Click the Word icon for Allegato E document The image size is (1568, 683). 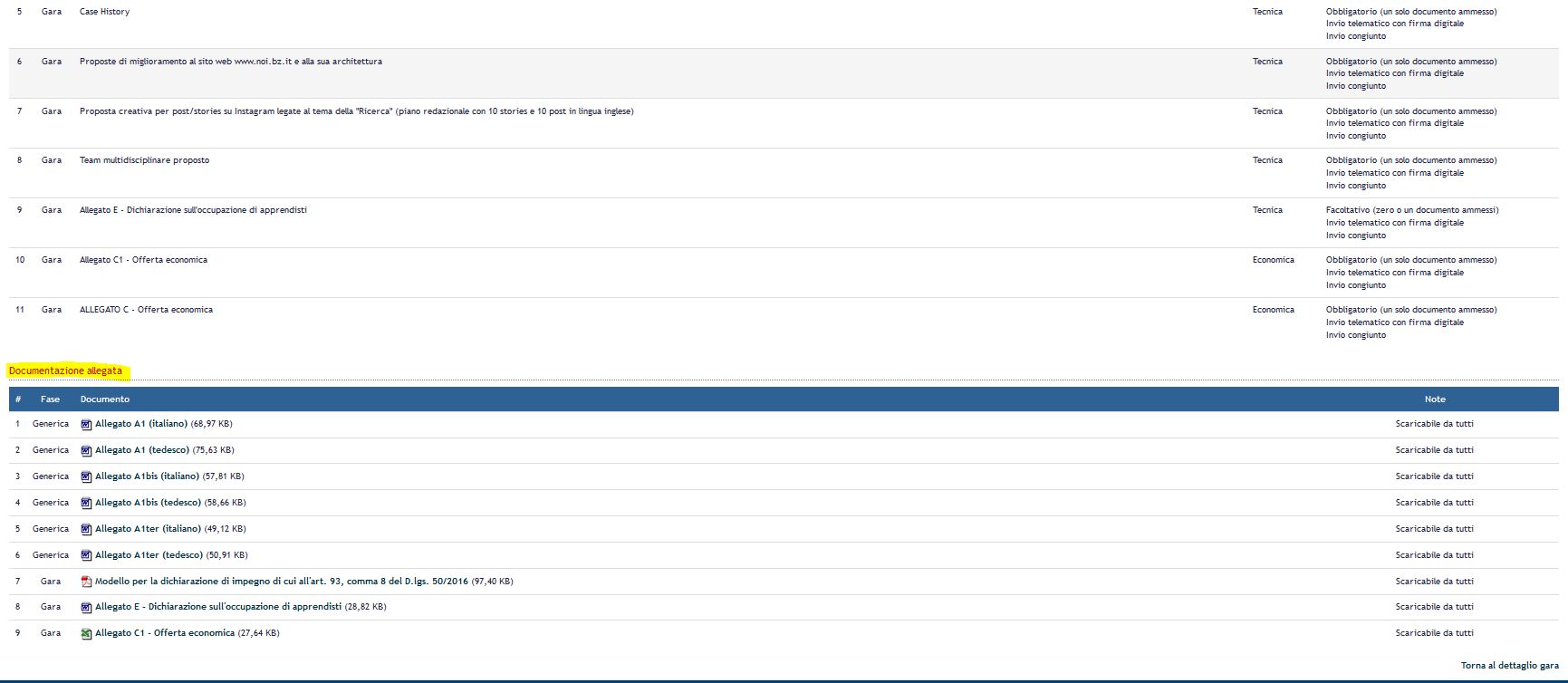tap(86, 607)
